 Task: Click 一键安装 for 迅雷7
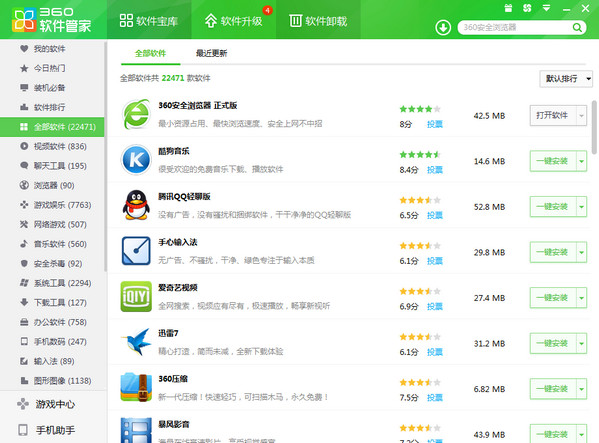(553, 343)
